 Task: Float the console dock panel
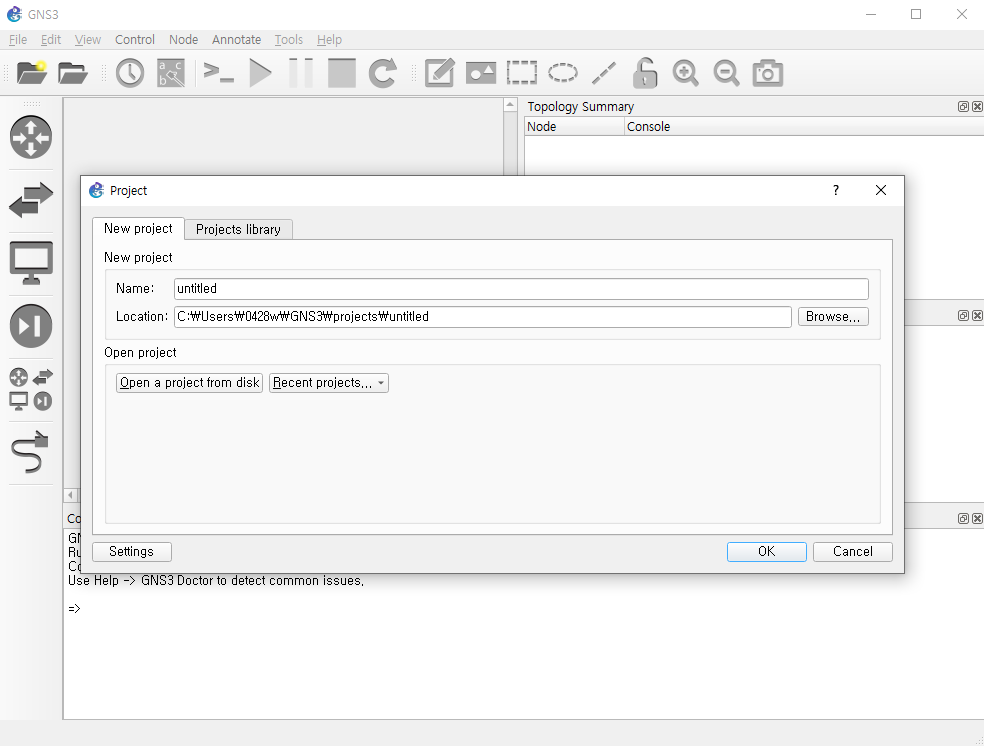click(963, 518)
